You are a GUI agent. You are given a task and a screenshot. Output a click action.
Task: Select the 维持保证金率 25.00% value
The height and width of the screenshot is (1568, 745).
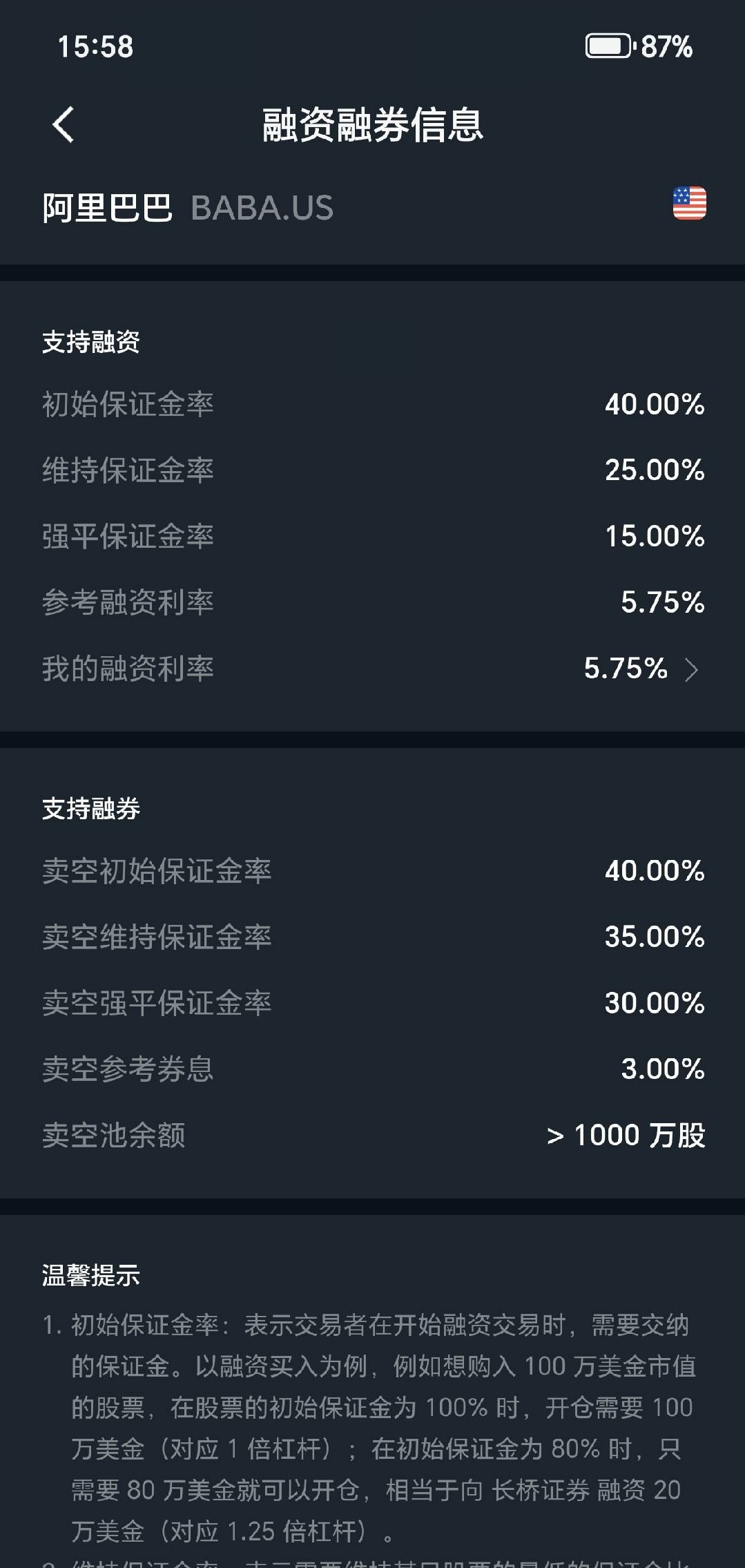coord(655,470)
